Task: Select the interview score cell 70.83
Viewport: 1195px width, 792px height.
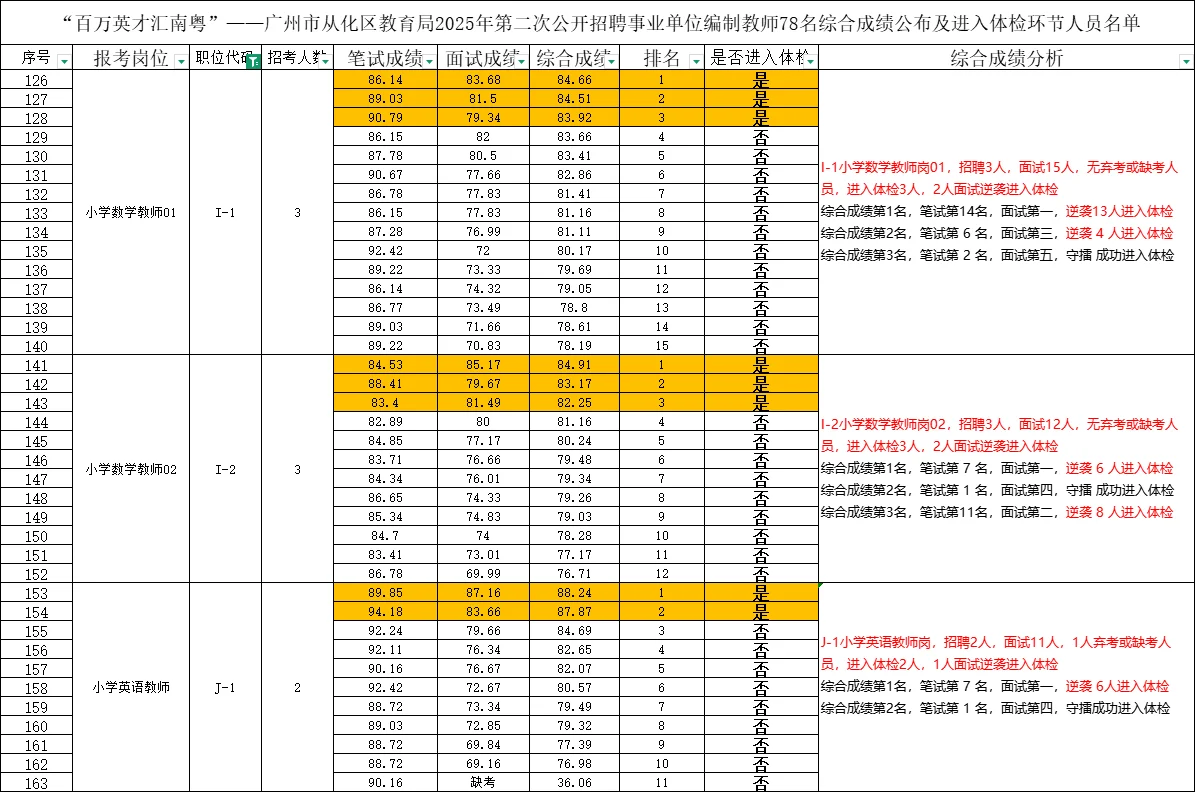Action: point(483,345)
